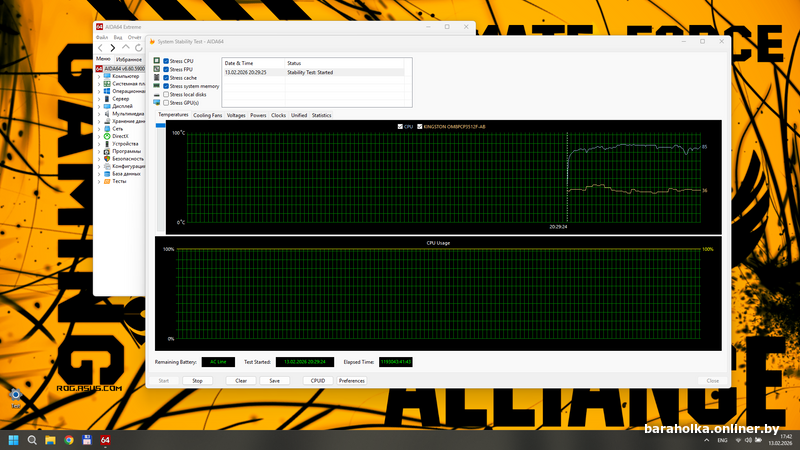Open the Chrome browser from the taskbar
Screen dimensions: 800x450
tap(69, 440)
